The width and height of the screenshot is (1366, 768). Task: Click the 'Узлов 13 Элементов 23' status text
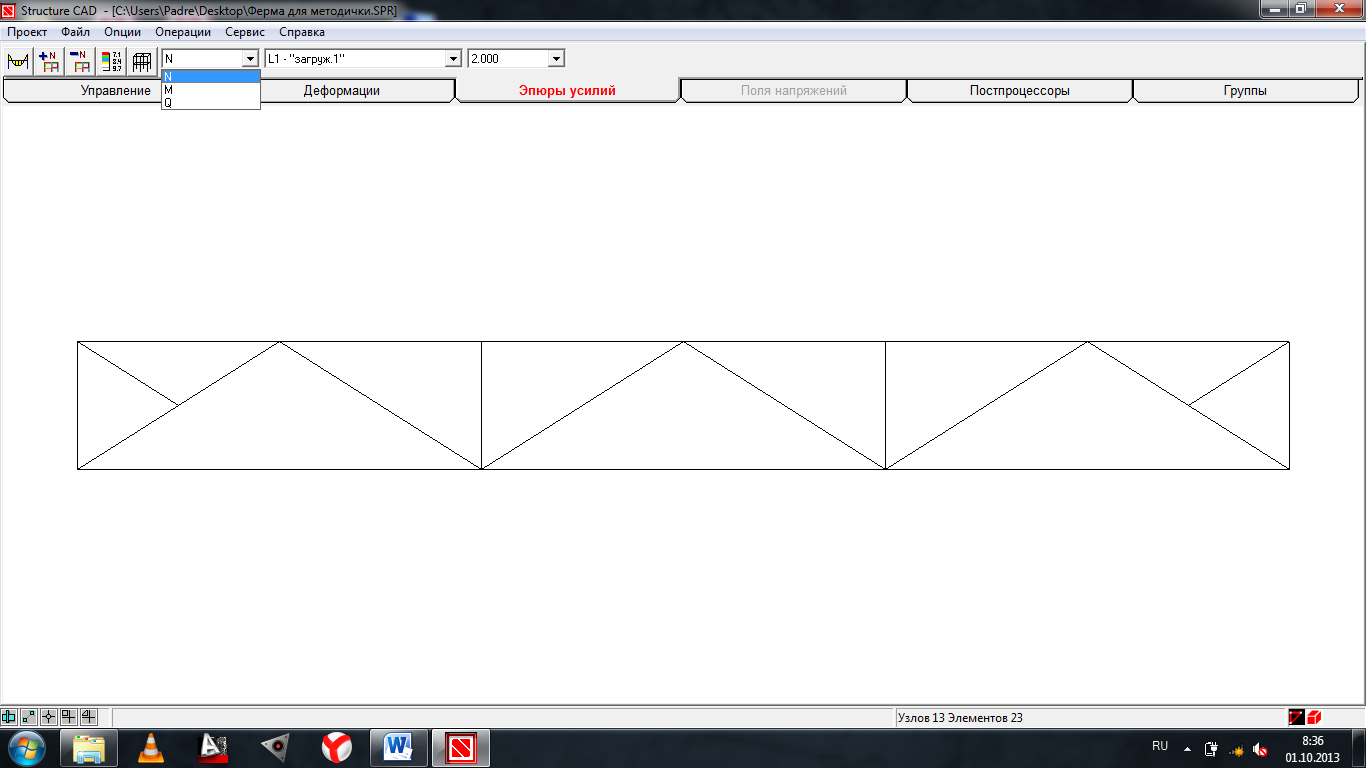tap(960, 718)
